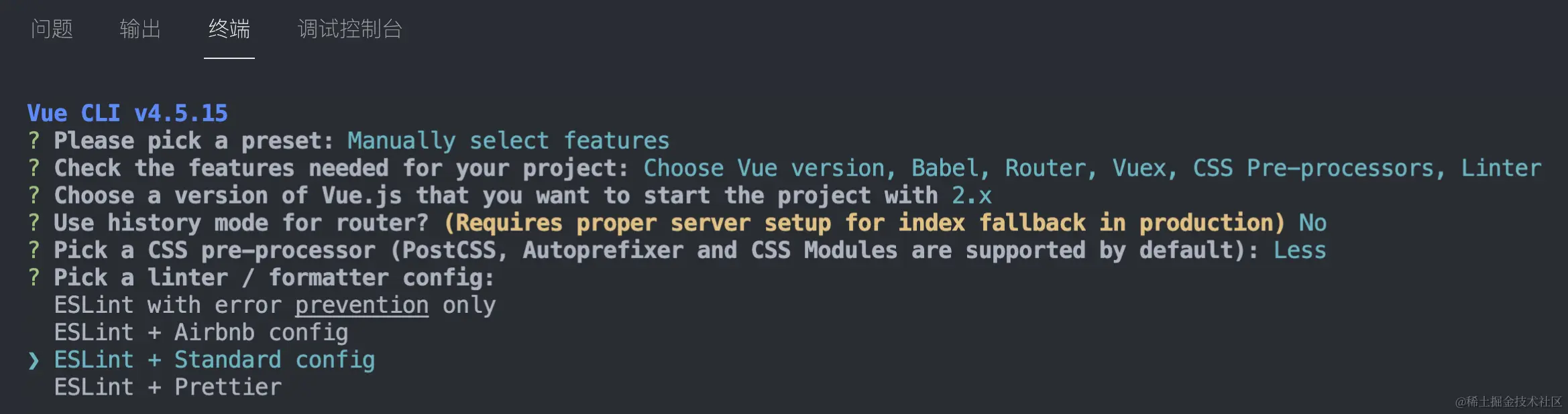This screenshot has width=1568, height=414.
Task: Open the 调试控制台 tab
Action: 349,29
